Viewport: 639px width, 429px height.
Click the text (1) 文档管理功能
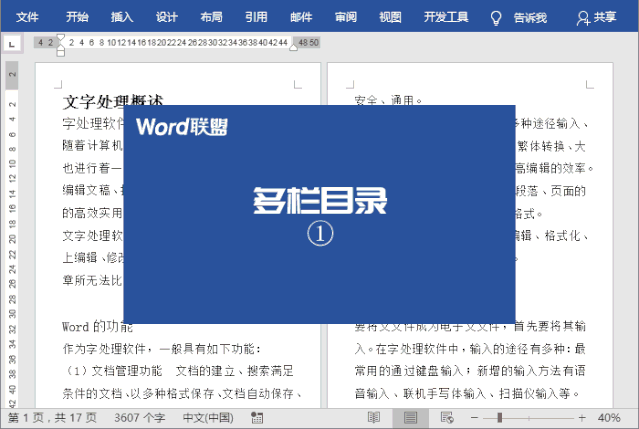click(114, 371)
